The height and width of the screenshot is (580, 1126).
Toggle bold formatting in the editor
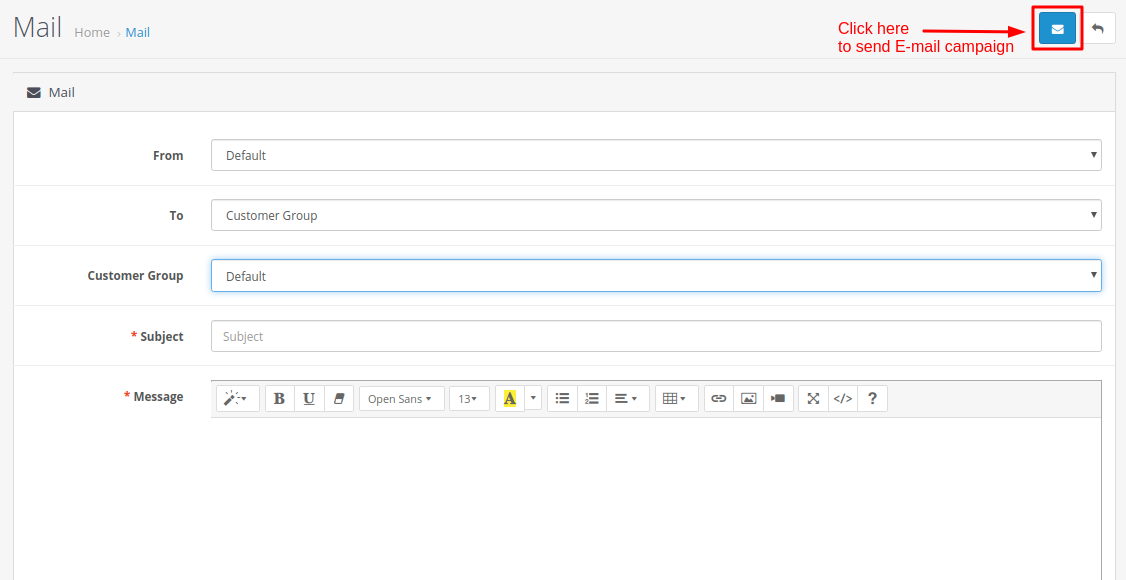coord(279,398)
